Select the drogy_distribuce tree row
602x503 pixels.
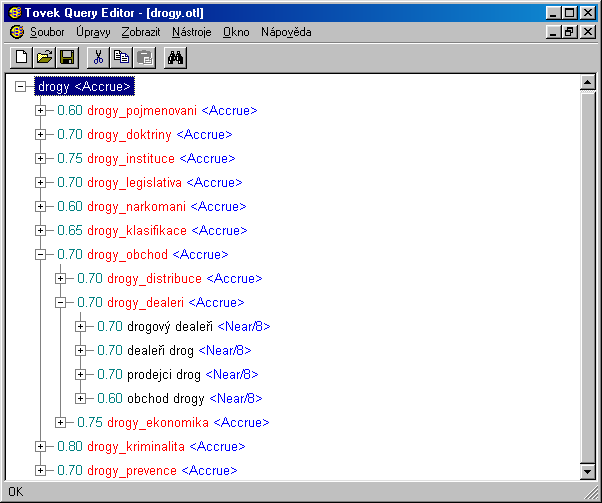click(170, 279)
